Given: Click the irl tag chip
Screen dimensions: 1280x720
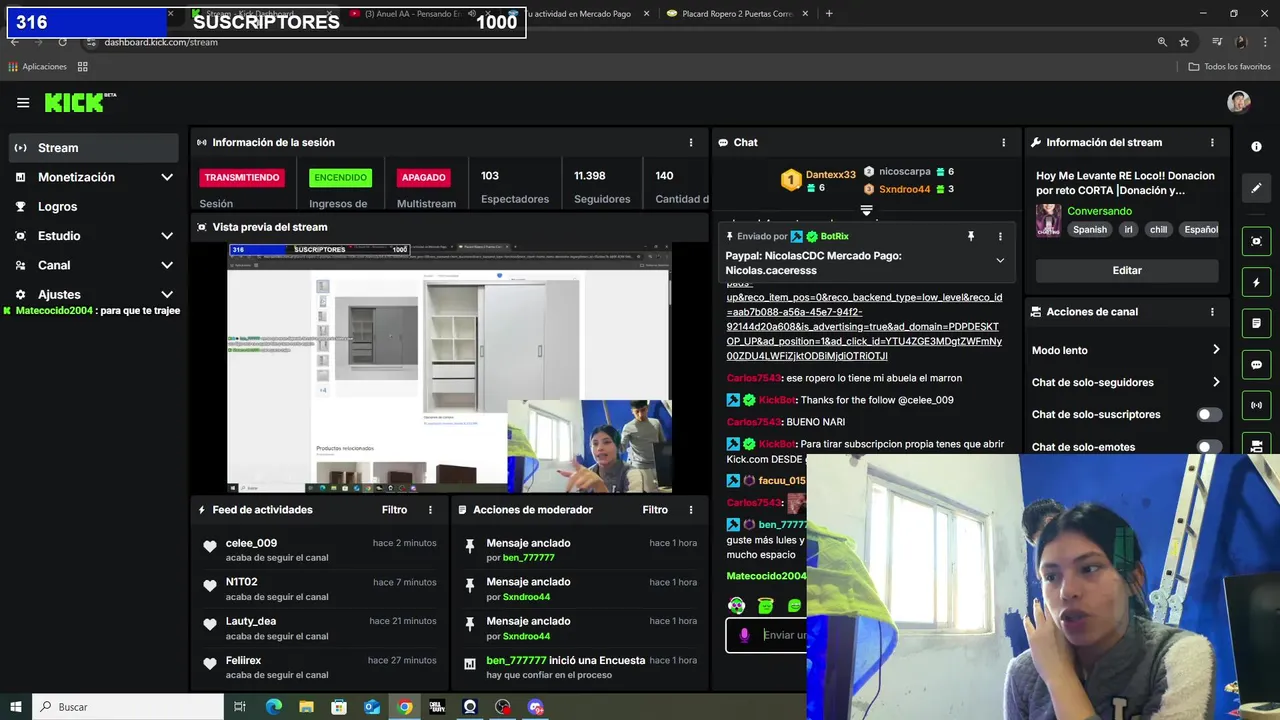Looking at the screenshot, I should tap(1128, 229).
